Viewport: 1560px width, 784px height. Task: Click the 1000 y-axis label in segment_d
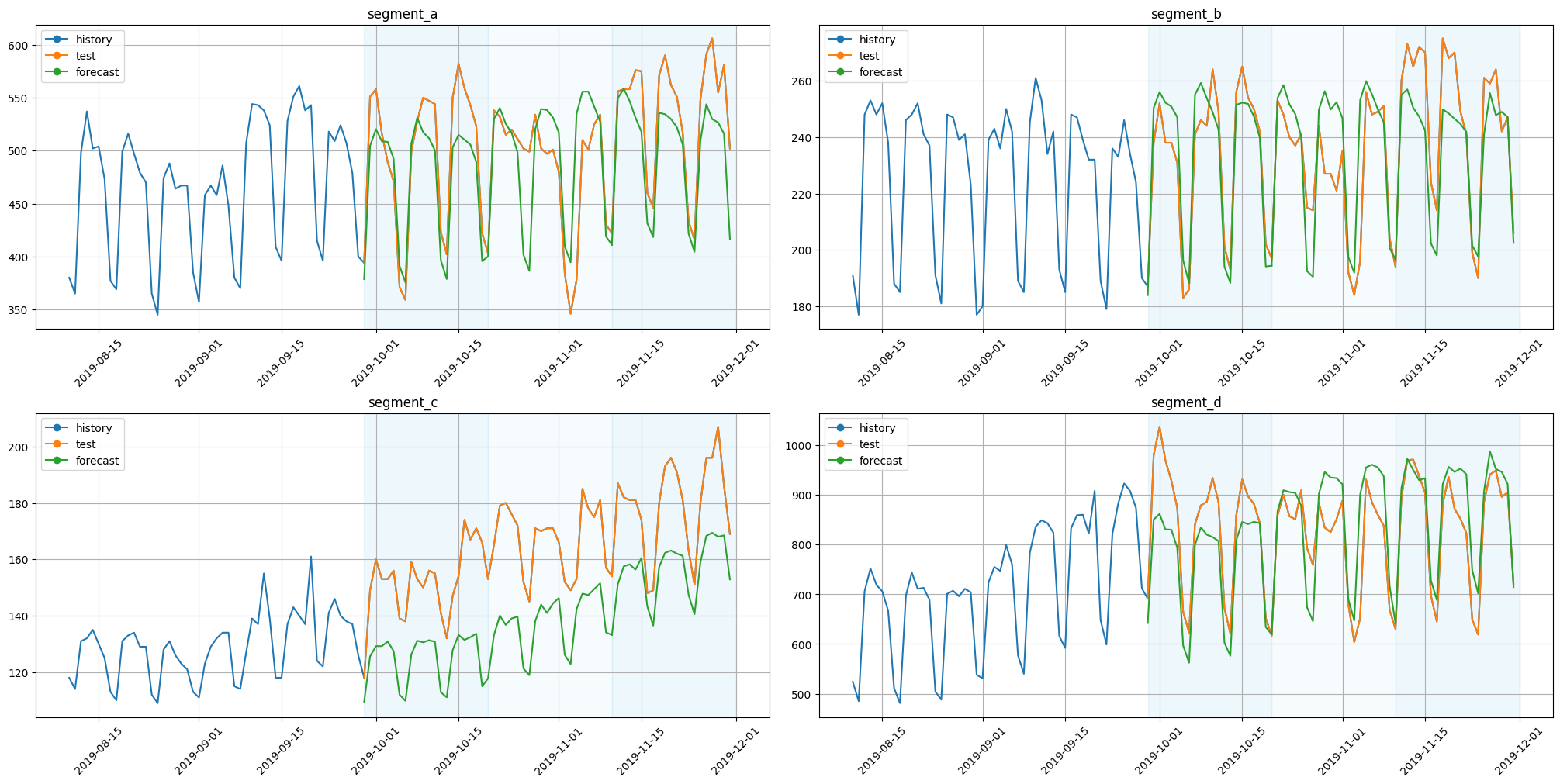[x=800, y=446]
